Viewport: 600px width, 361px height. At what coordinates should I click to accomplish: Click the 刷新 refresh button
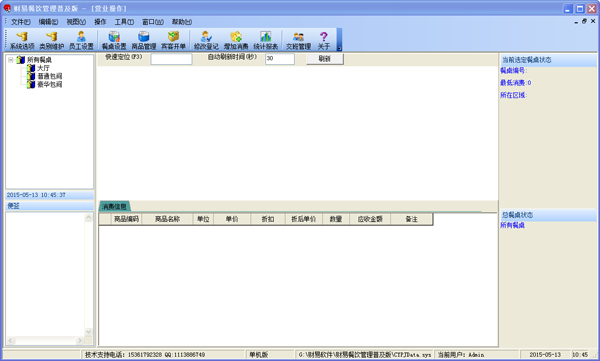tap(324, 59)
